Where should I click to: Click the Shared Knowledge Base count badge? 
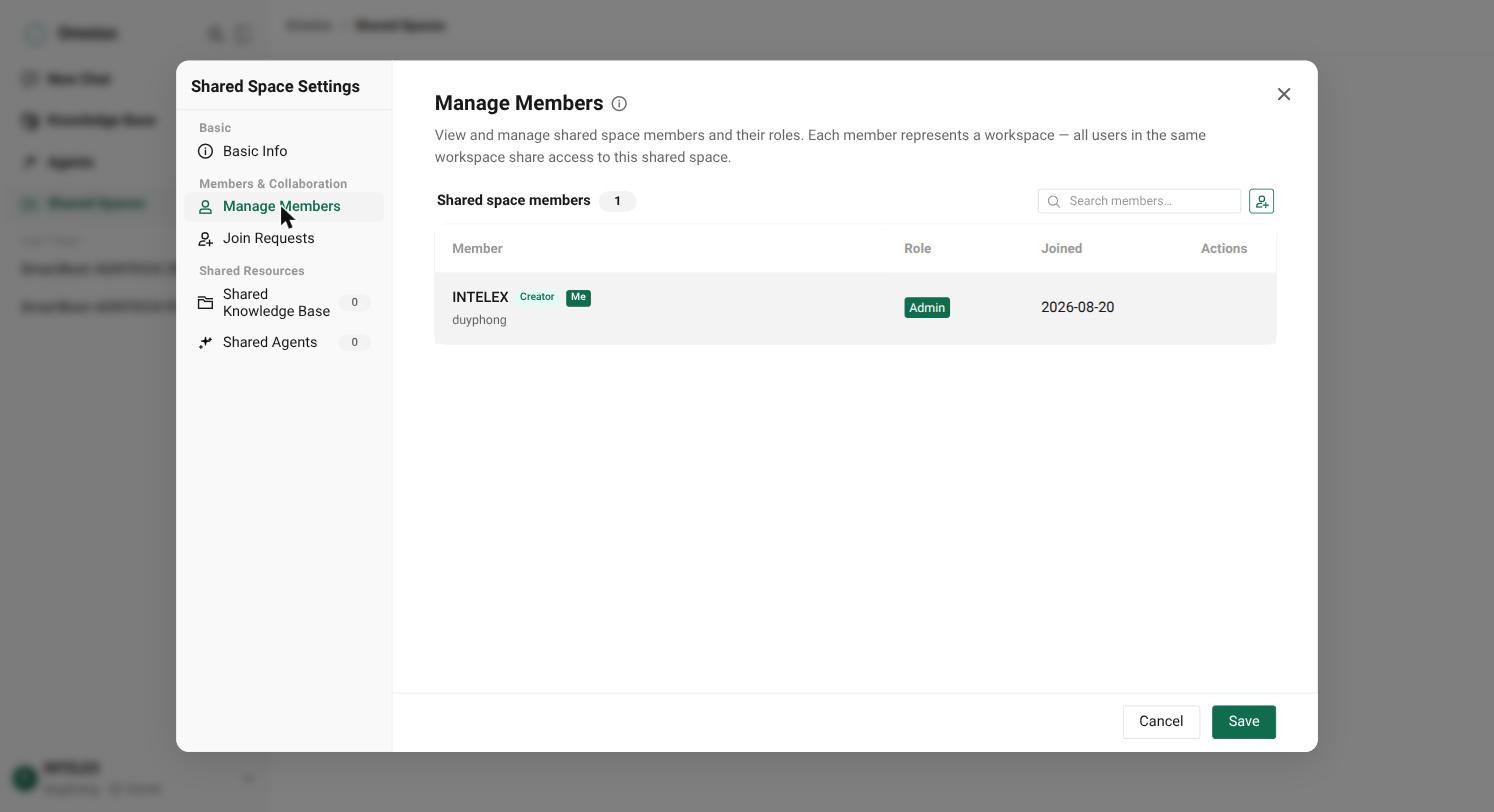tap(354, 302)
